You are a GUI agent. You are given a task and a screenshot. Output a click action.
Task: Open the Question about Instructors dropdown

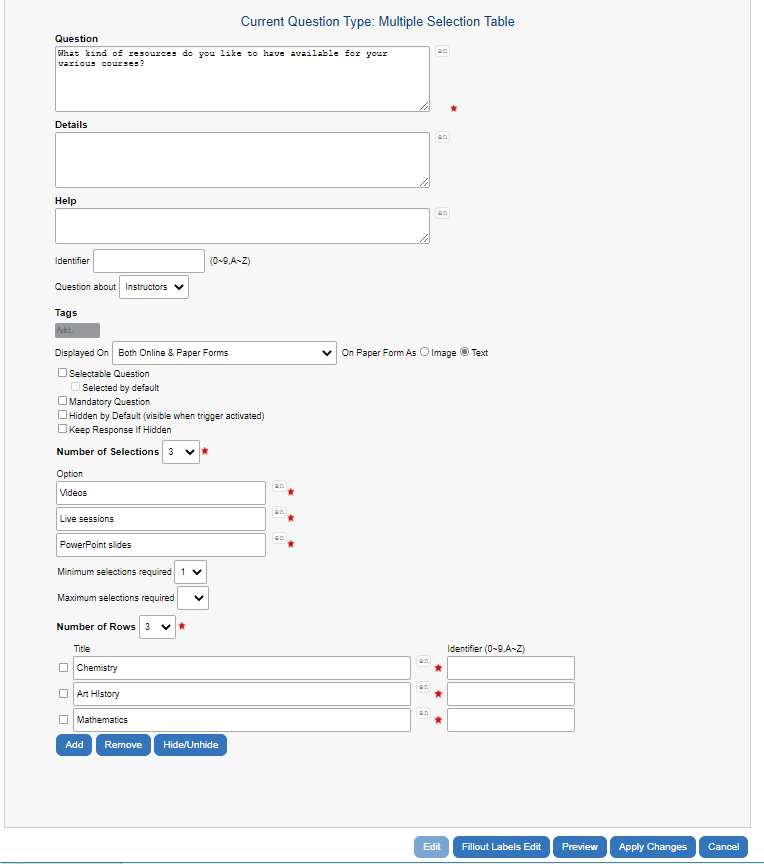(154, 287)
